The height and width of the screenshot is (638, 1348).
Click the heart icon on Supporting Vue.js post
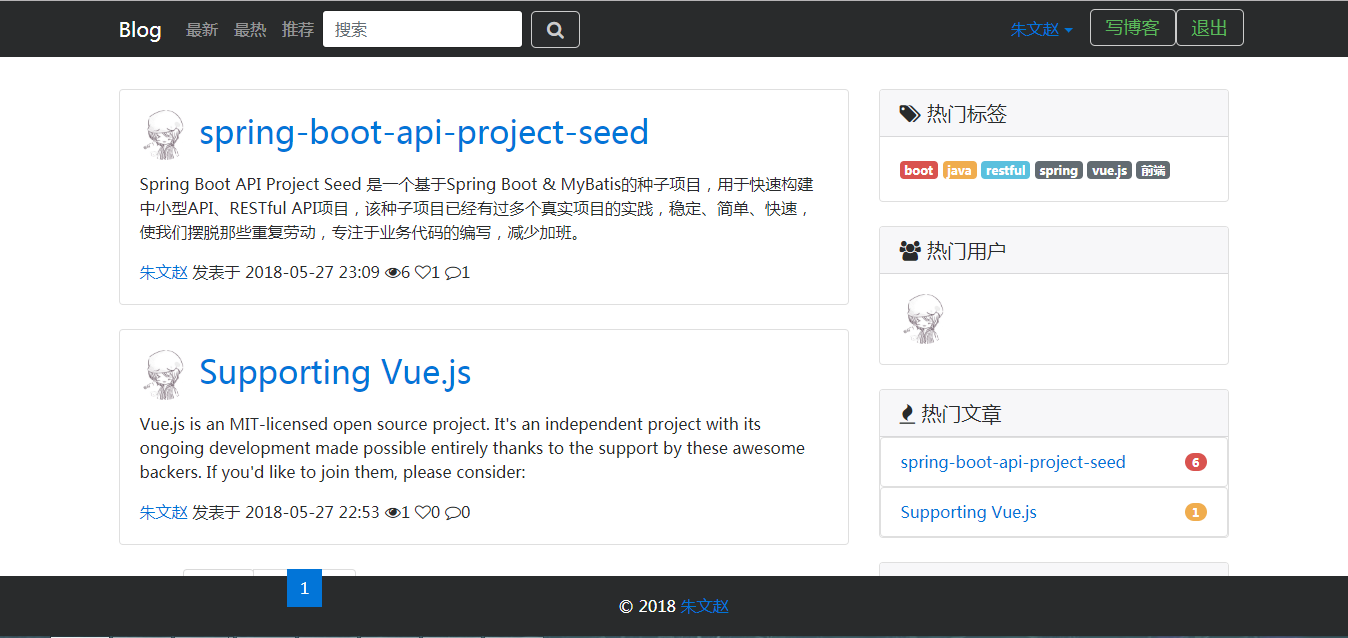tap(422, 513)
